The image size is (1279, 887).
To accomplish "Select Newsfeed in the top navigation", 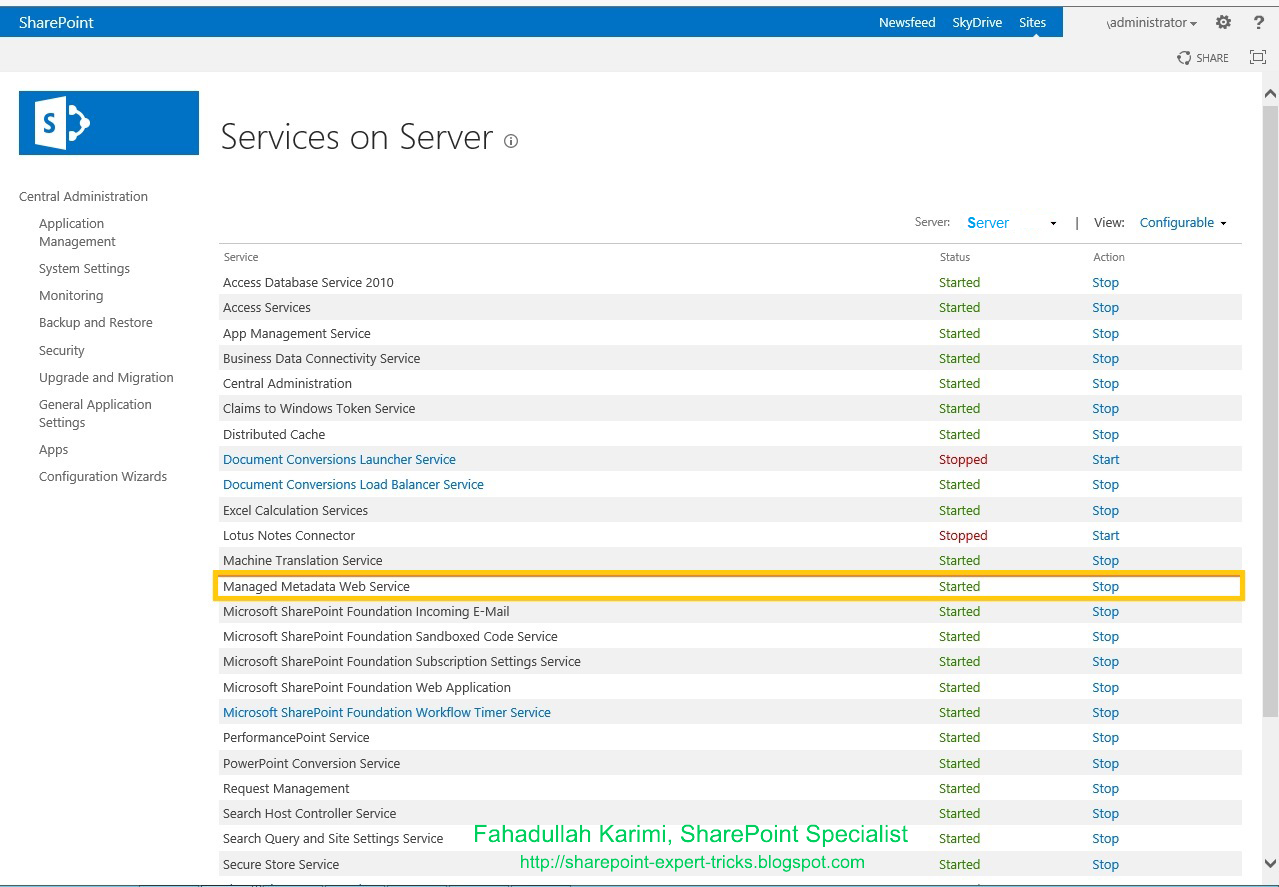I will (906, 21).
